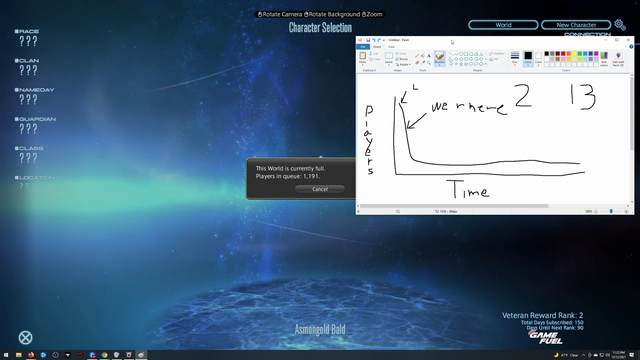The image size is (640, 360).
Task: Pick the orange color swatch in palette
Action: 569,53
